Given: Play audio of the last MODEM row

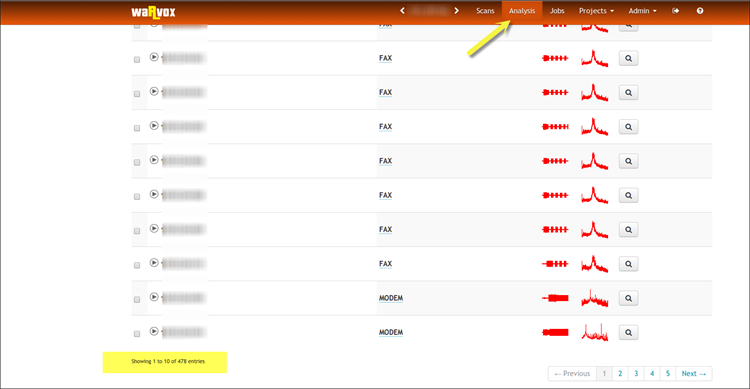Looking at the screenshot, I should [154, 331].
